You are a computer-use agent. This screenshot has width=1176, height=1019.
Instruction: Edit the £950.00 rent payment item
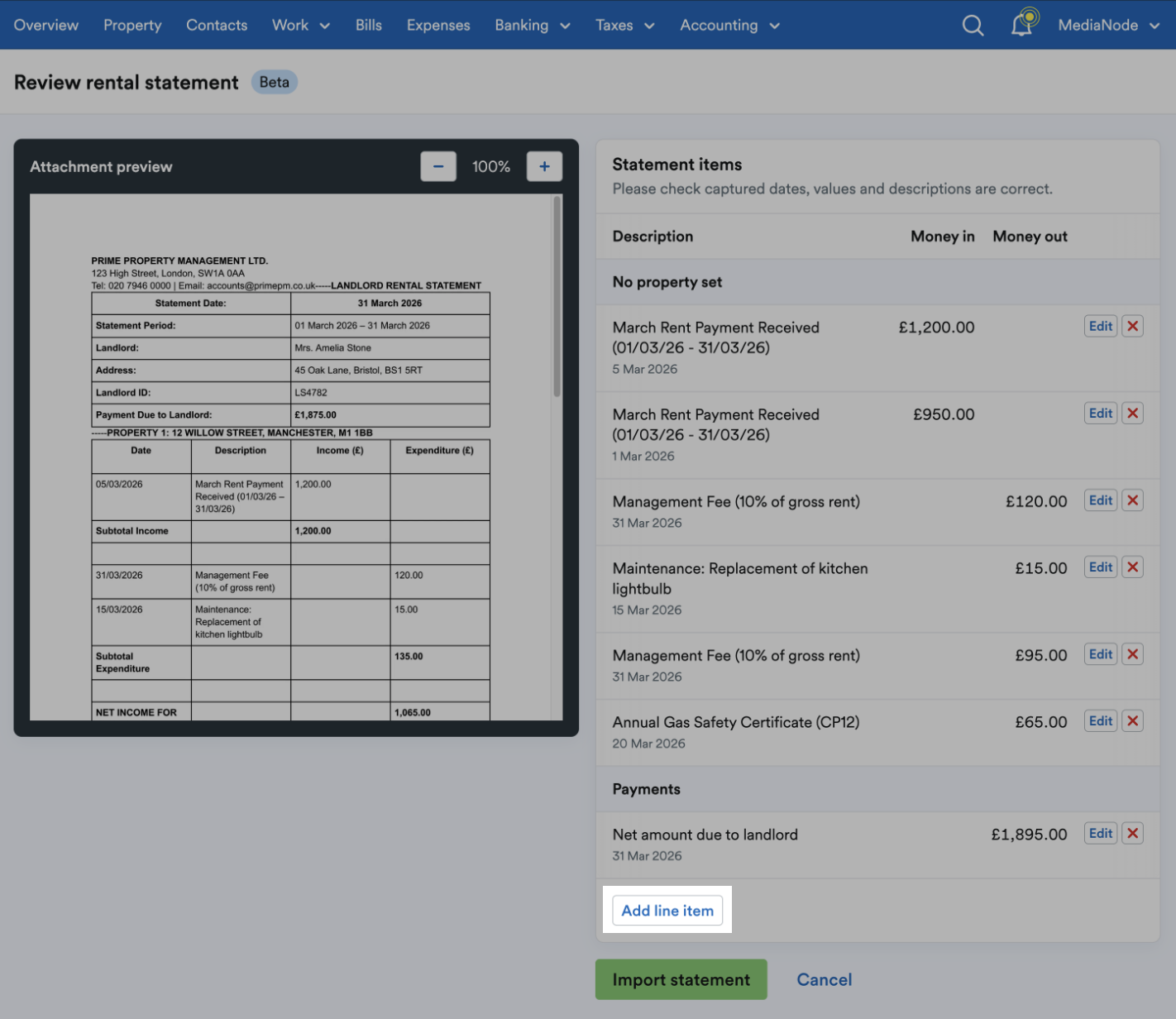click(1101, 413)
